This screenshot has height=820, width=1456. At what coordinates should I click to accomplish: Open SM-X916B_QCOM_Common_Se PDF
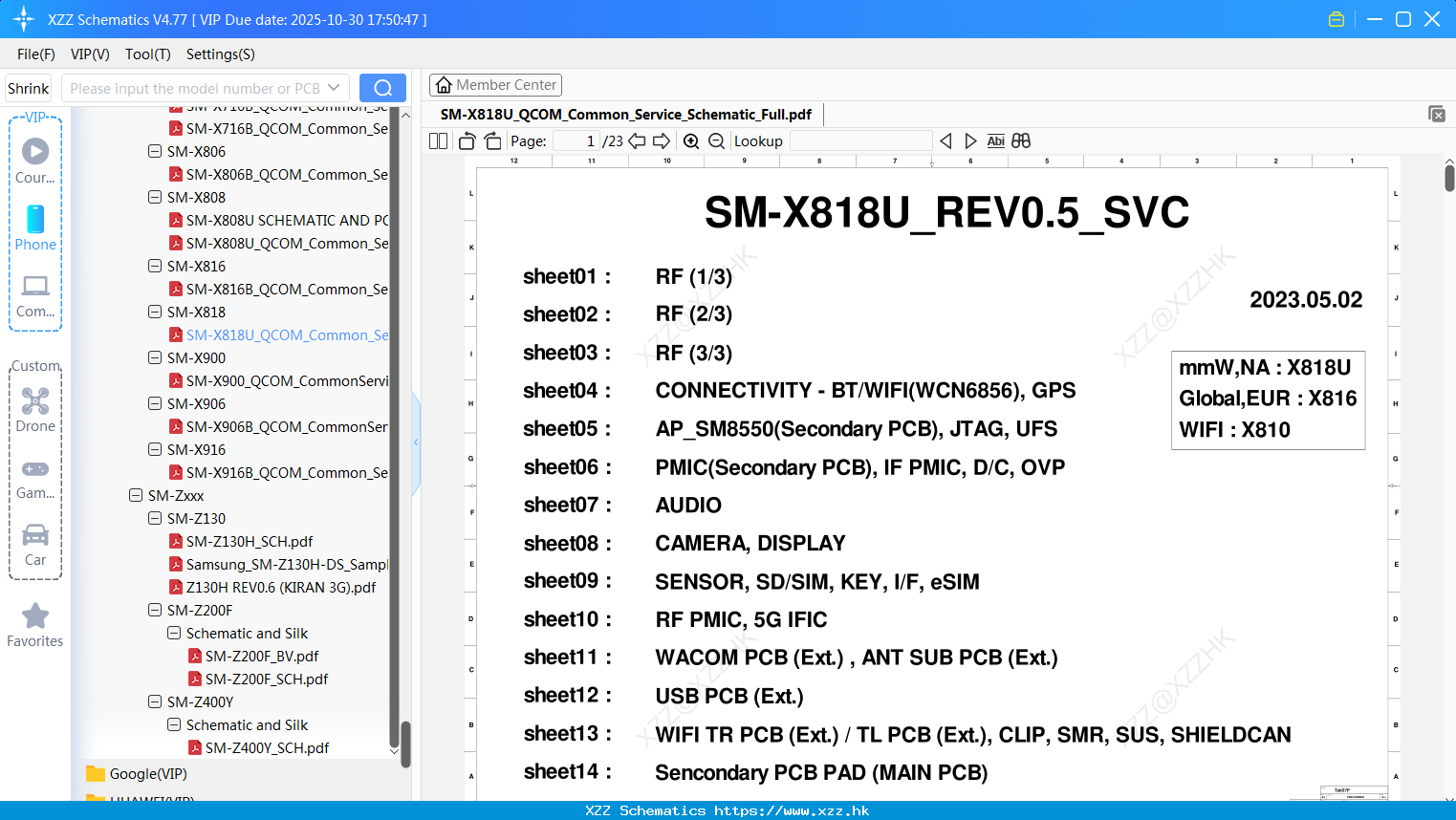pyautogui.click(x=287, y=472)
